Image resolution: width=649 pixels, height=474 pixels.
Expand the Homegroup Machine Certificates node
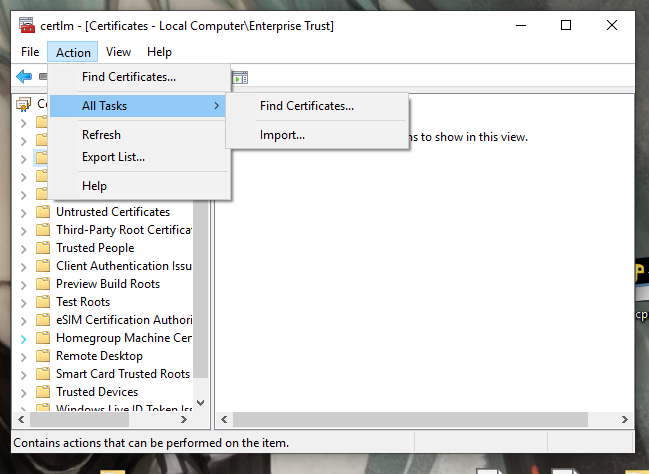click(x=24, y=338)
